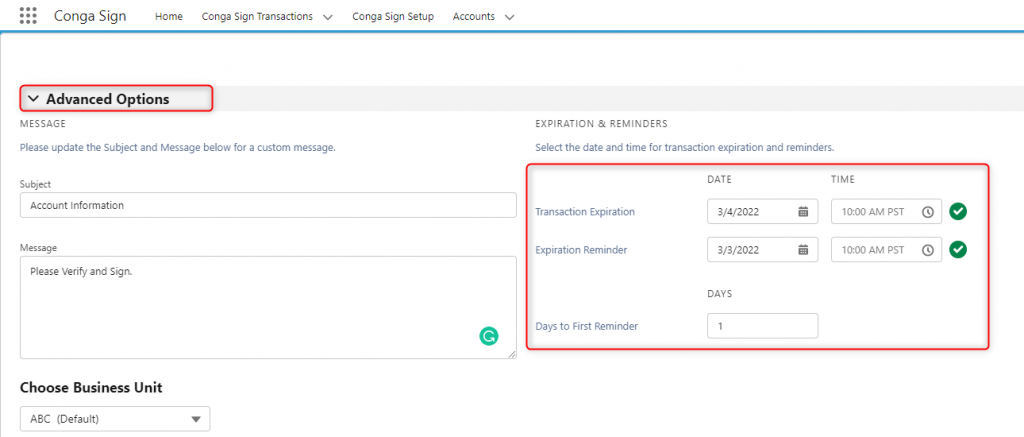
Task: Click the Subject input field
Action: 268,205
